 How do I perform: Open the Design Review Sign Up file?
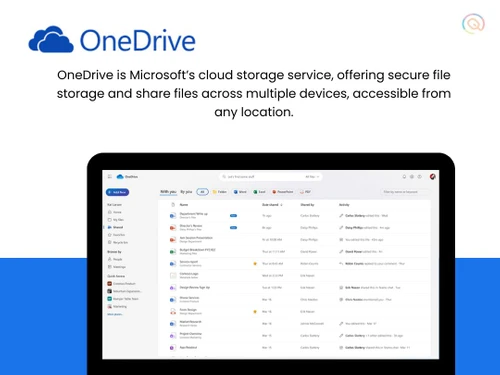click(195, 287)
